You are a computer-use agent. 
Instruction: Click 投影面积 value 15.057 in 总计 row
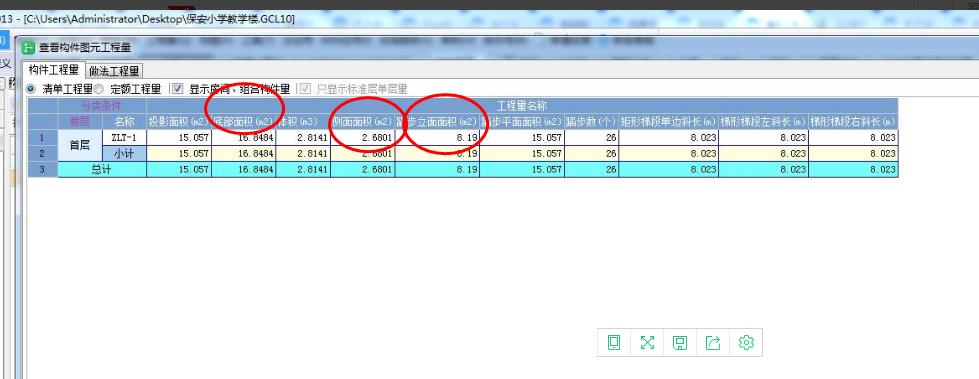click(x=179, y=170)
